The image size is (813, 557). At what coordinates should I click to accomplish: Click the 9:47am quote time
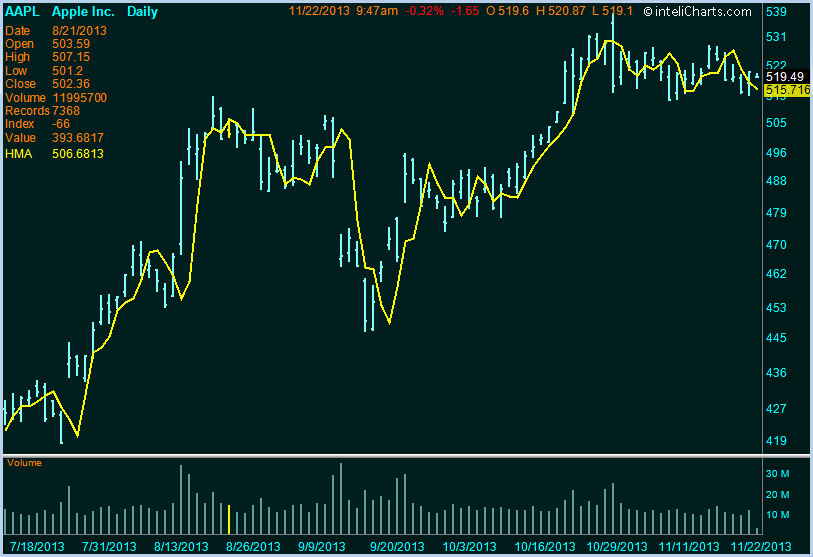377,11
